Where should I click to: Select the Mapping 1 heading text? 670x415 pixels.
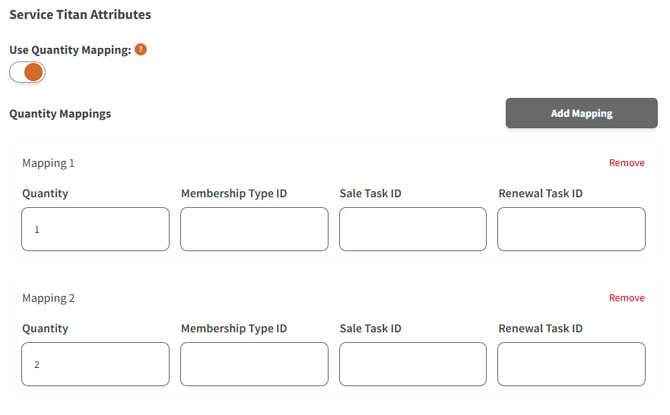pos(49,163)
